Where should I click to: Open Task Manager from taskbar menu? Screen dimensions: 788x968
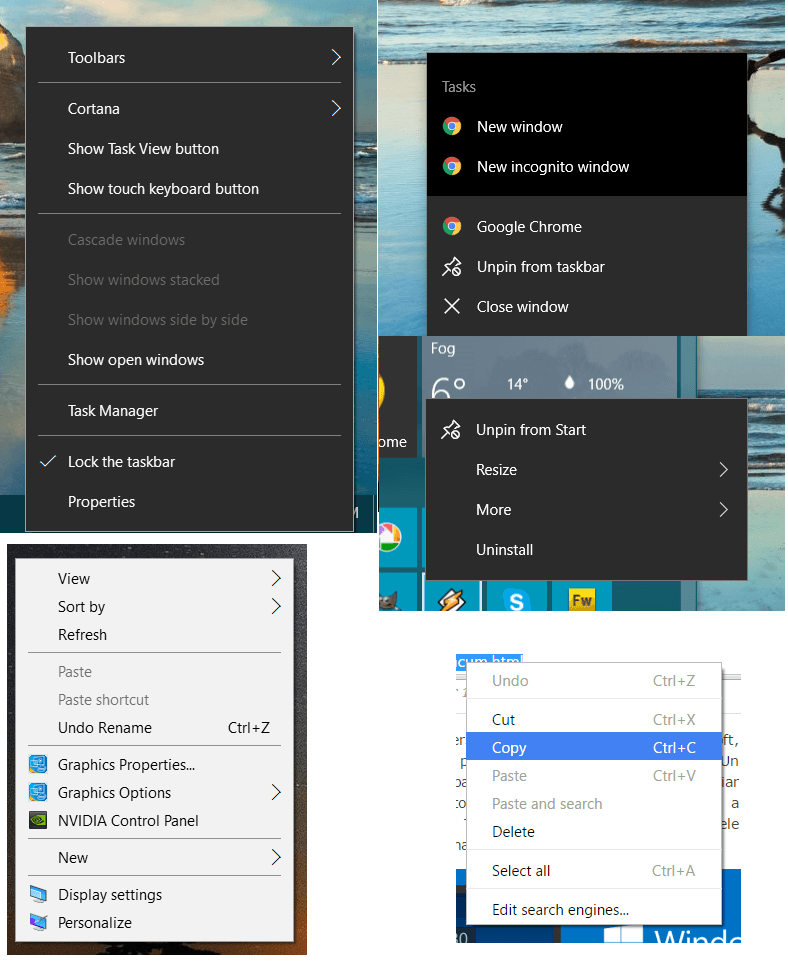113,411
